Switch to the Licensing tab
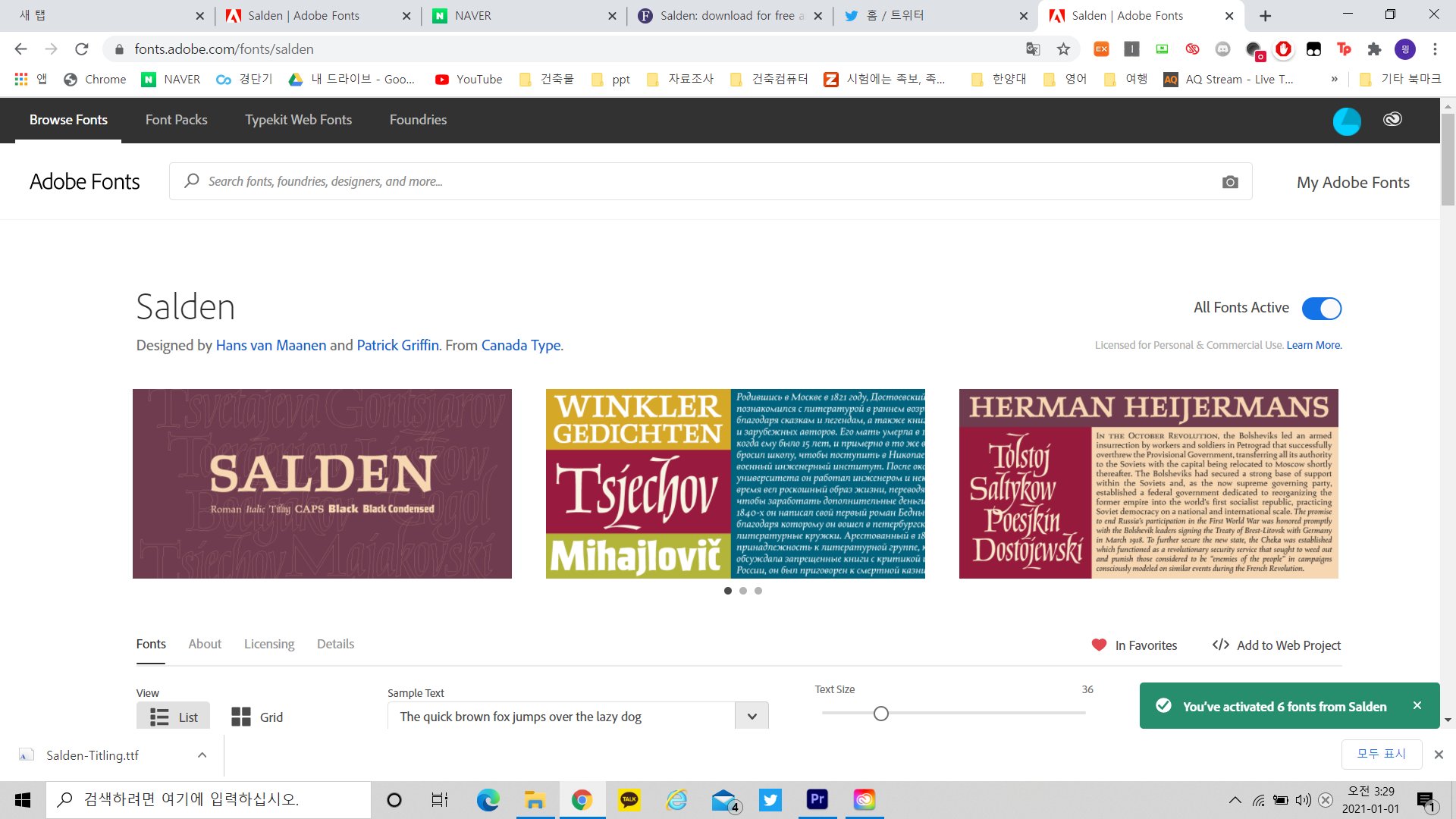Image resolution: width=1456 pixels, height=819 pixels. click(x=268, y=644)
